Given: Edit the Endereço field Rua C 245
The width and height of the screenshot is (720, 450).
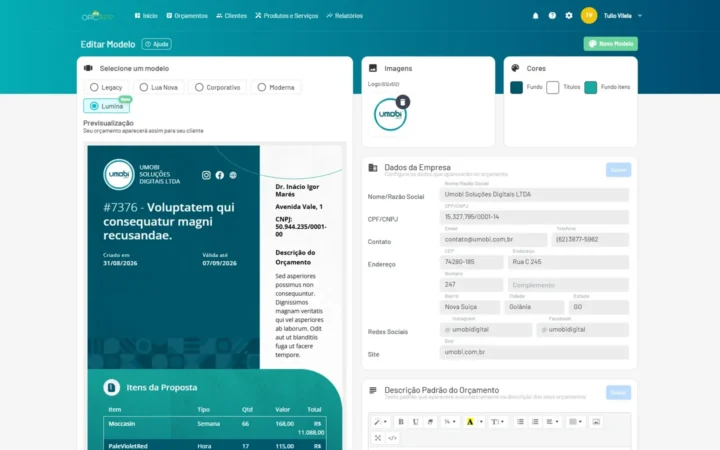Looking at the screenshot, I should (568, 262).
